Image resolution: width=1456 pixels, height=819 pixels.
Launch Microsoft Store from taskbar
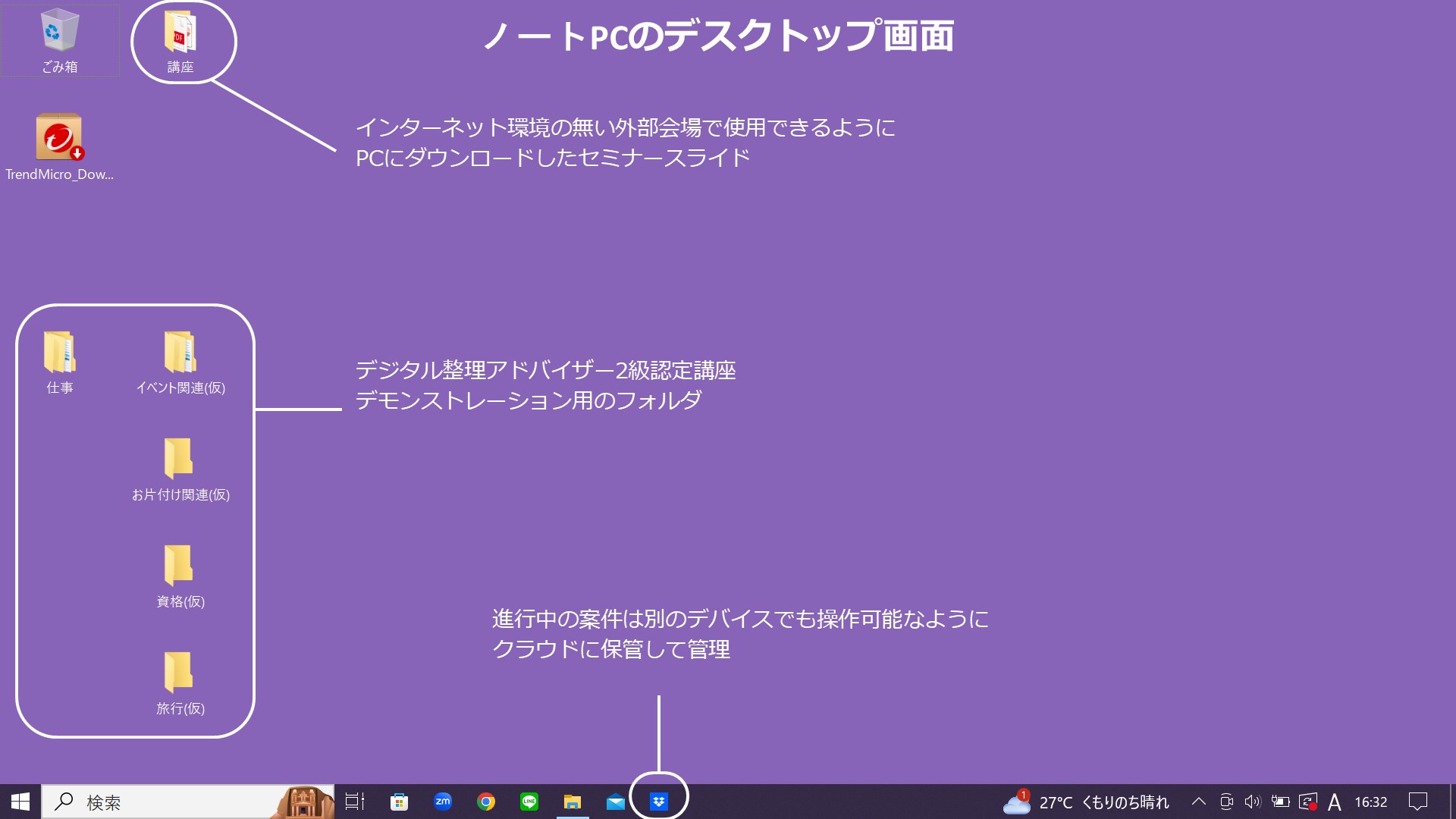click(x=399, y=802)
